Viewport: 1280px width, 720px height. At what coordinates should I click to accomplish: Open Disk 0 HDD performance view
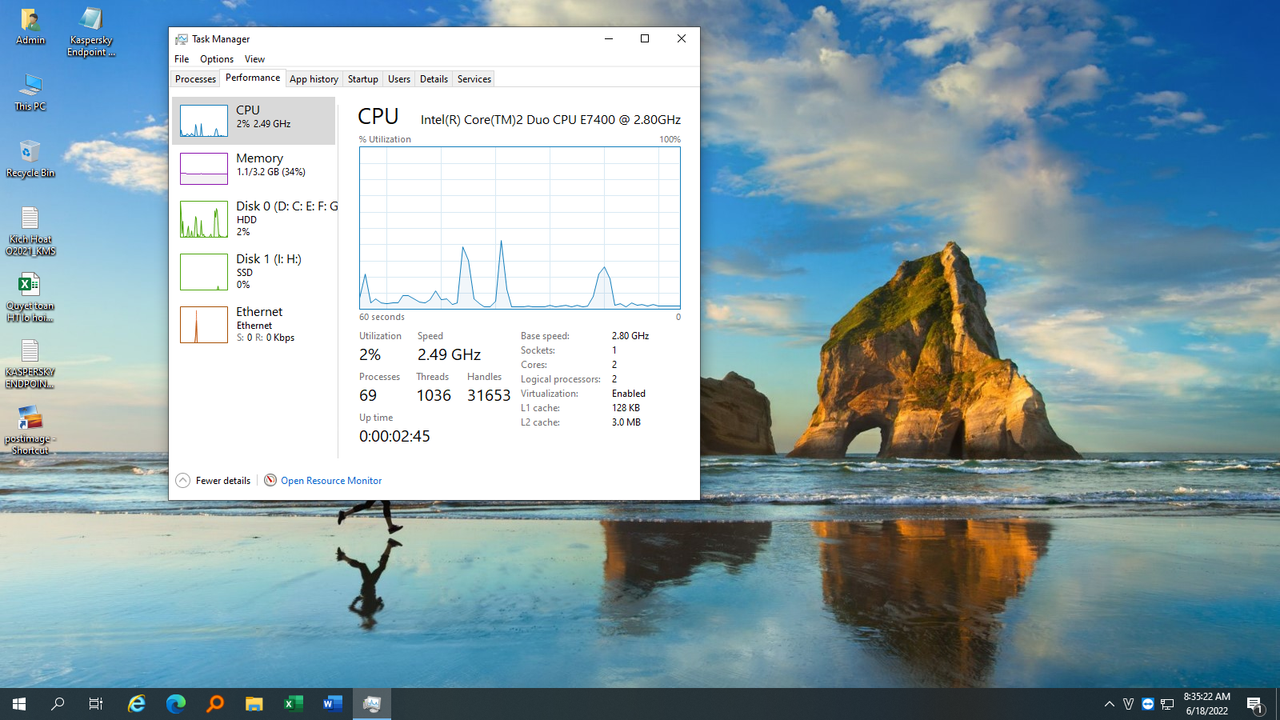254,219
